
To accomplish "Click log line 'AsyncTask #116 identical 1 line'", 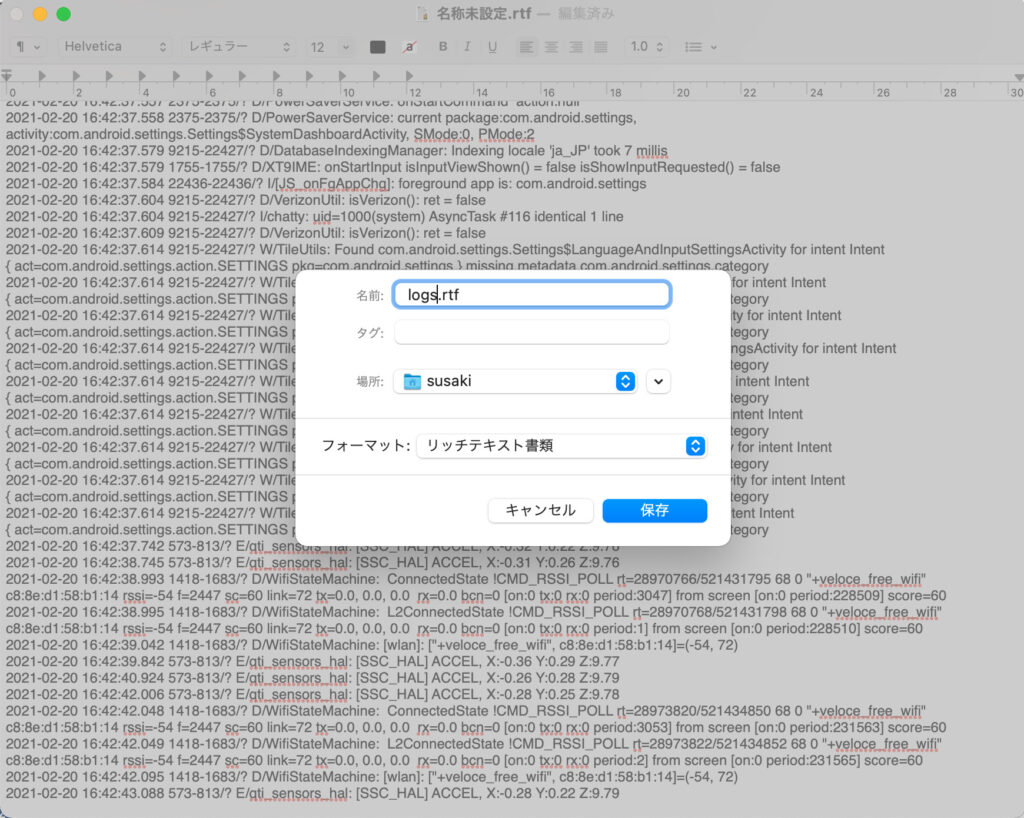I will tap(314, 217).
